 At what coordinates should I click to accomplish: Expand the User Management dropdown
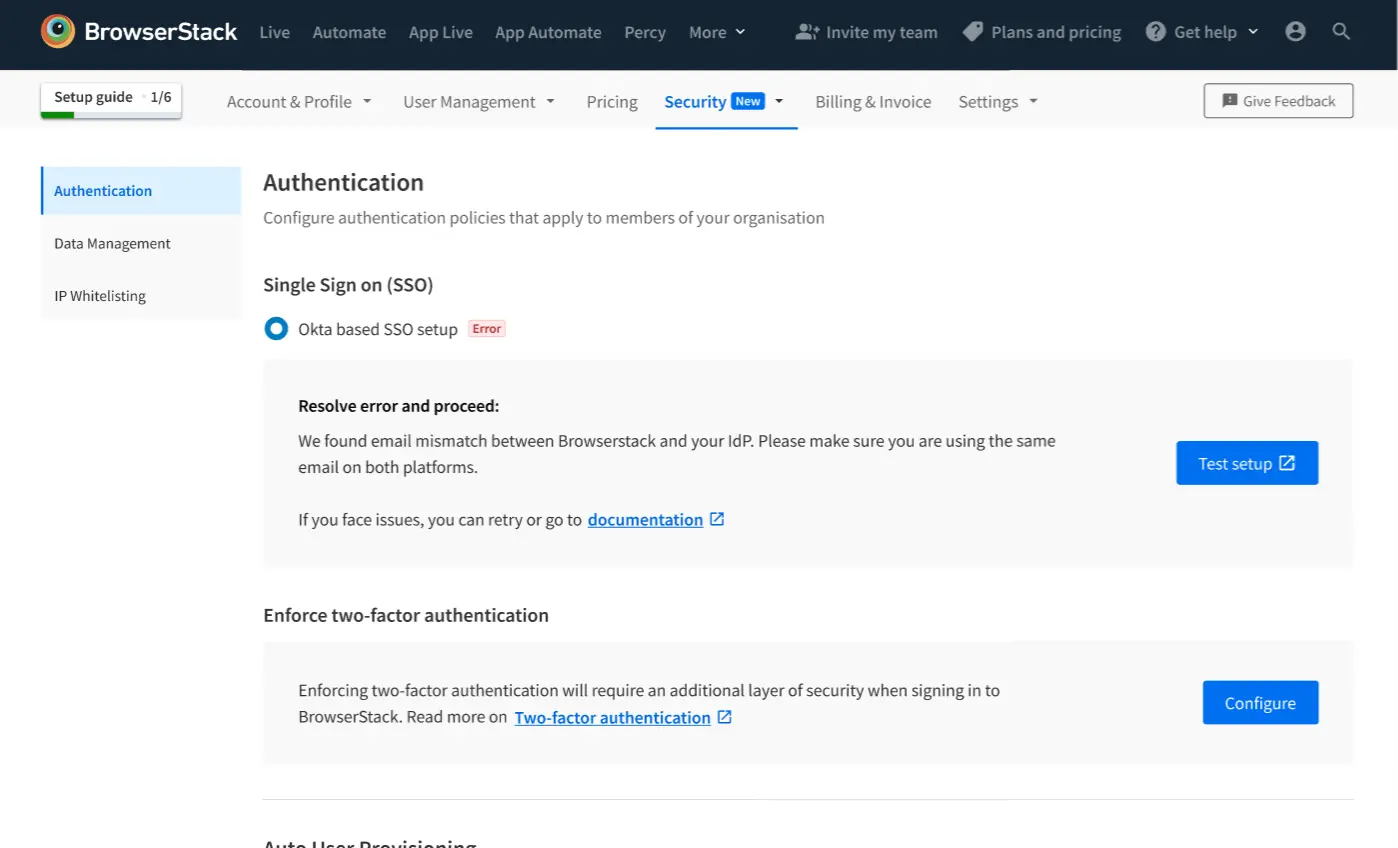[479, 102]
